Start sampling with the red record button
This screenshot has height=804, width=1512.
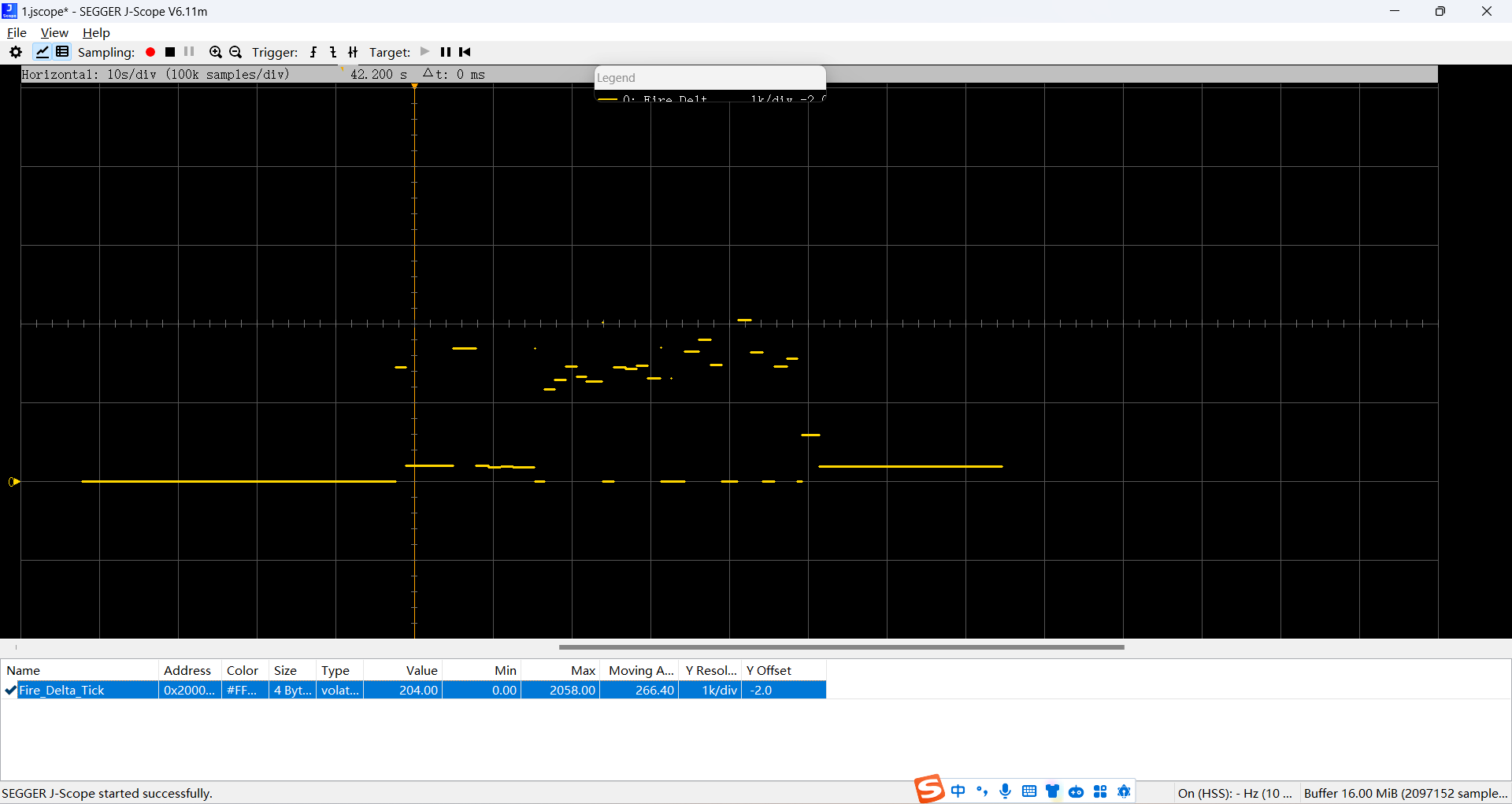click(150, 52)
